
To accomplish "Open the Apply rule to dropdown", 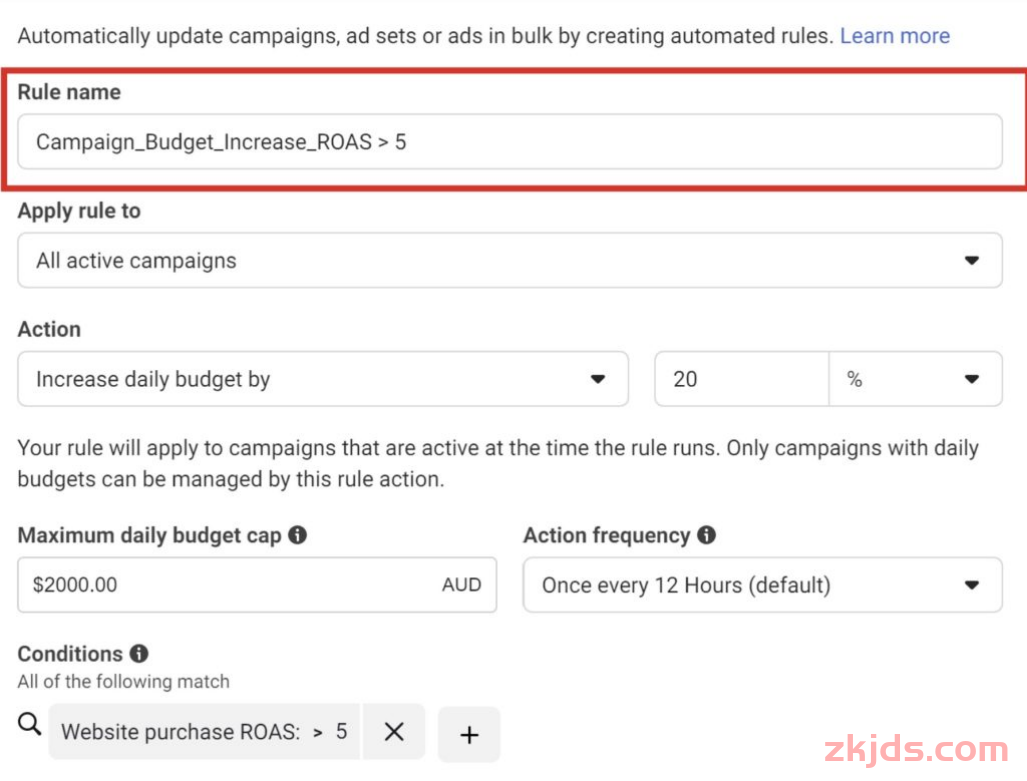I will (x=510, y=261).
